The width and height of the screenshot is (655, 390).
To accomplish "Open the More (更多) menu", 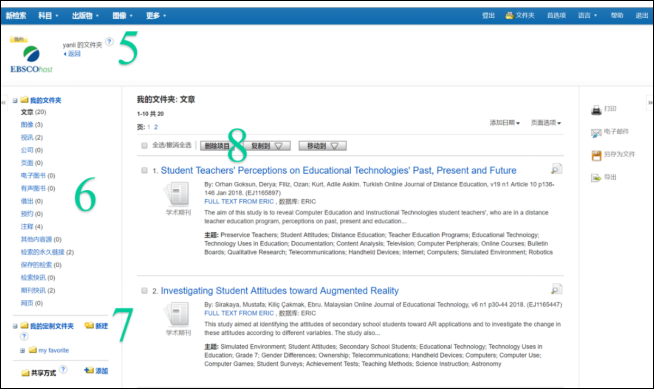I will click(156, 15).
